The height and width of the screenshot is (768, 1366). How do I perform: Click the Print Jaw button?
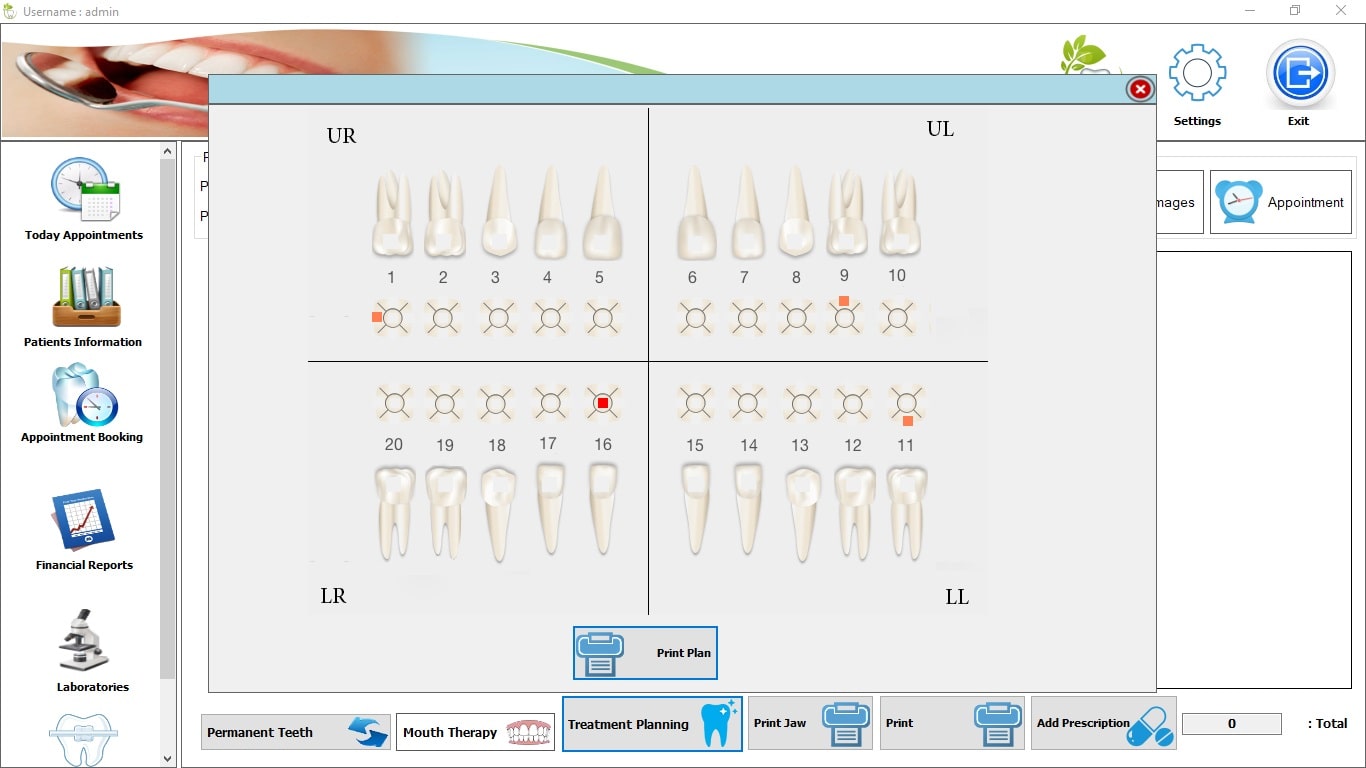810,723
